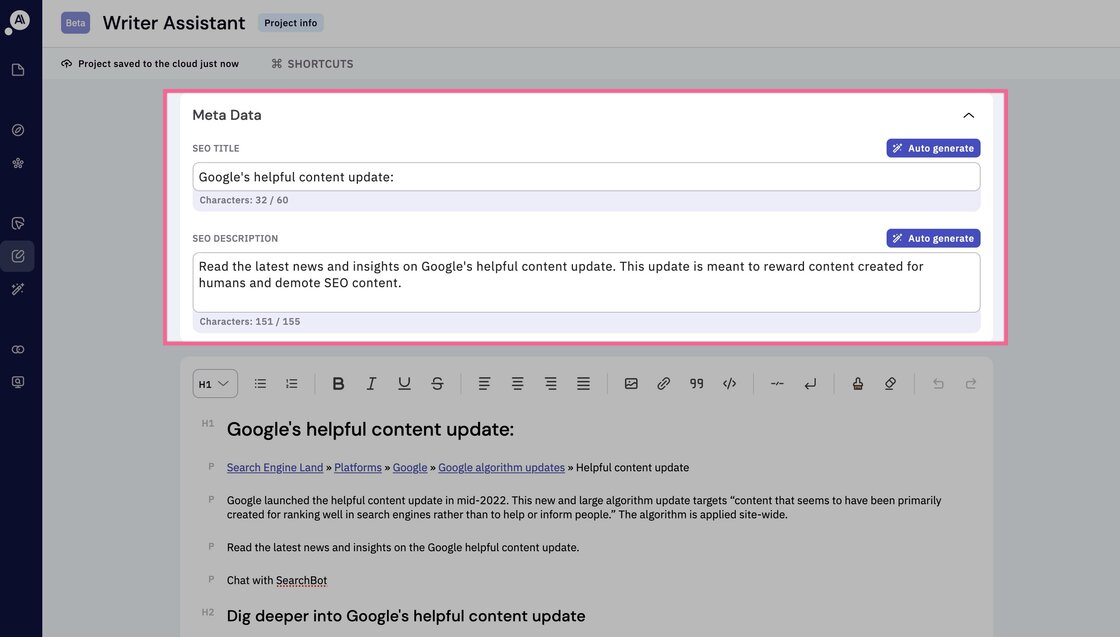Image resolution: width=1120 pixels, height=637 pixels.
Task: Insert an image
Action: (x=631, y=383)
